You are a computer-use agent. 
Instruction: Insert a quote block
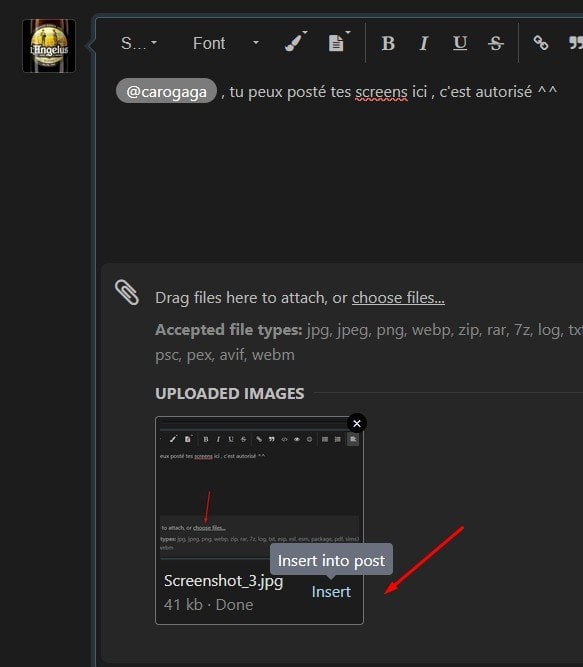click(x=576, y=43)
